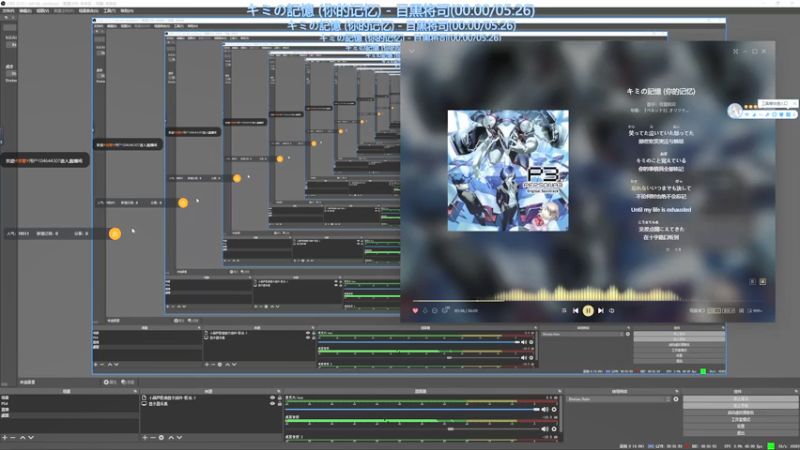Add a new source with plus icon

(x=145, y=438)
